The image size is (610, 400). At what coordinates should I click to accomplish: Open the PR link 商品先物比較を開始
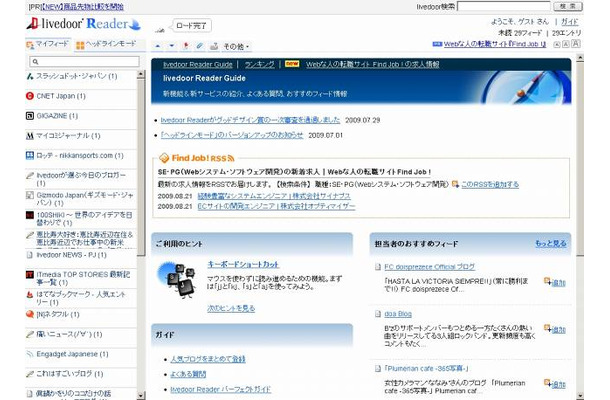pos(82,7)
